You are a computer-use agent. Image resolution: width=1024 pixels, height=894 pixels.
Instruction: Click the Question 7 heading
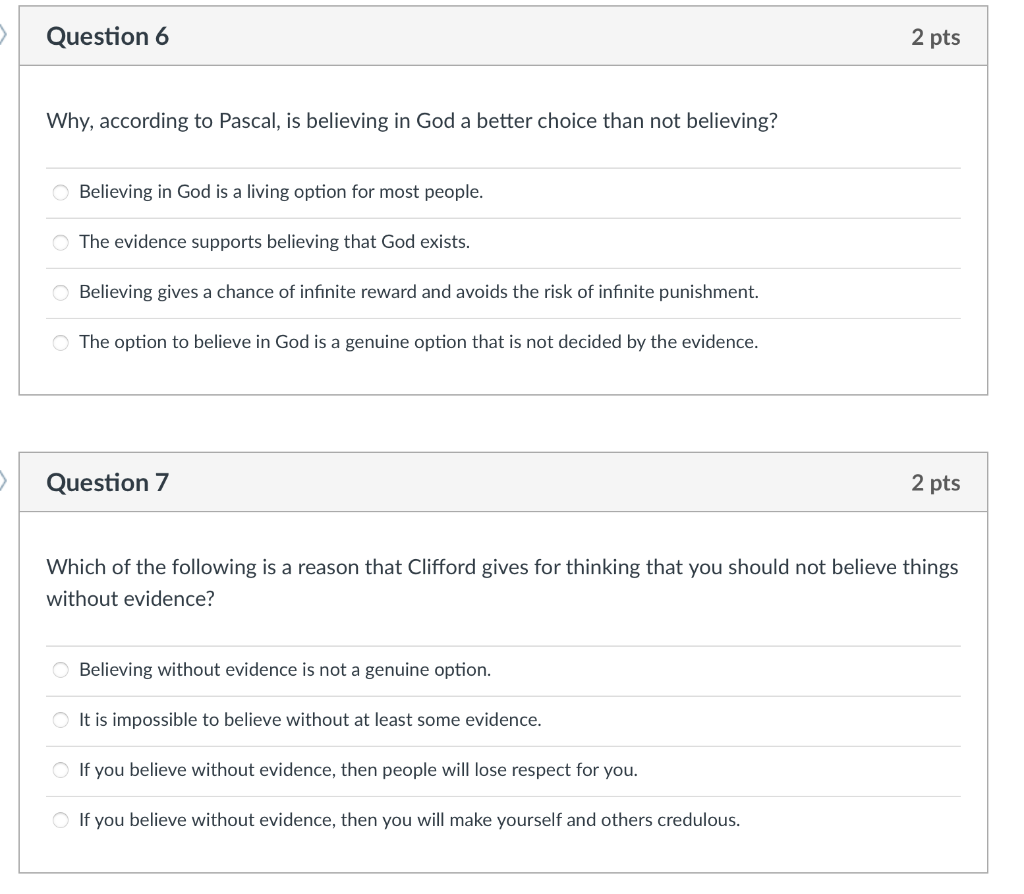click(x=105, y=482)
